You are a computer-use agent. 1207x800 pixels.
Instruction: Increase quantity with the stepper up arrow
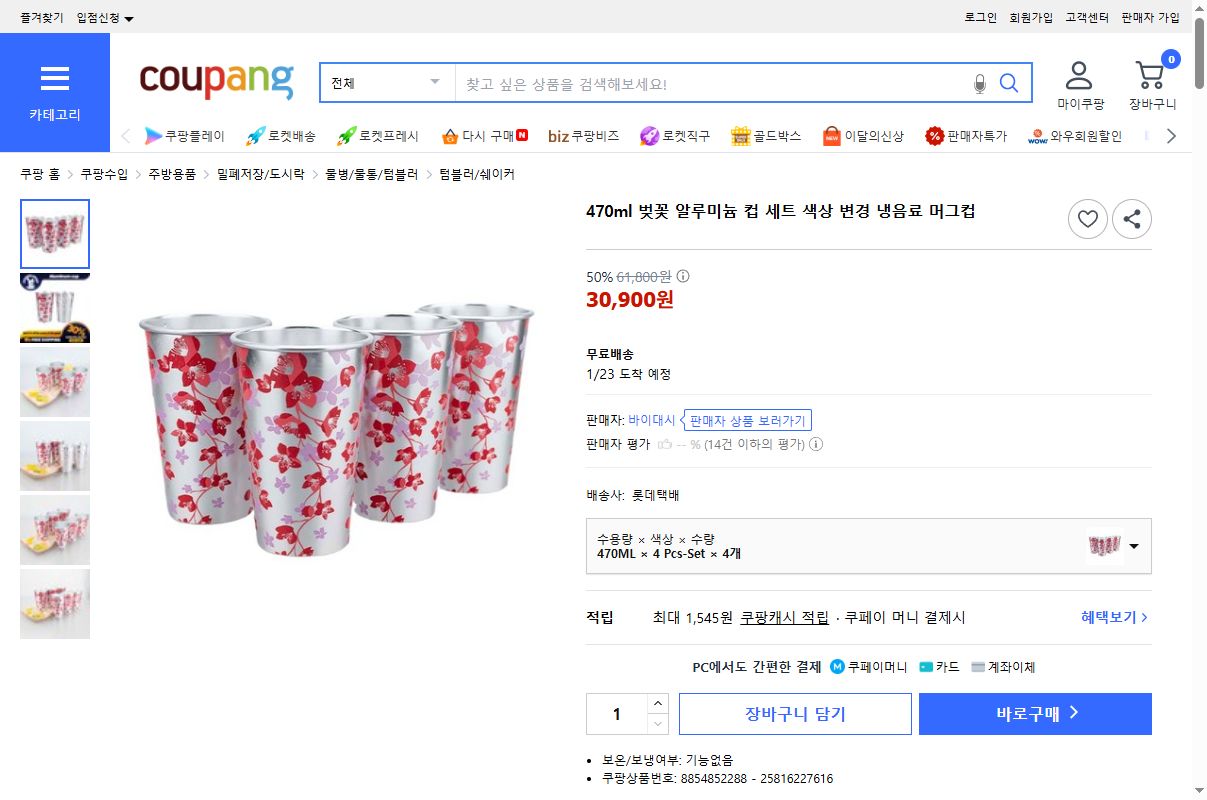coord(659,703)
